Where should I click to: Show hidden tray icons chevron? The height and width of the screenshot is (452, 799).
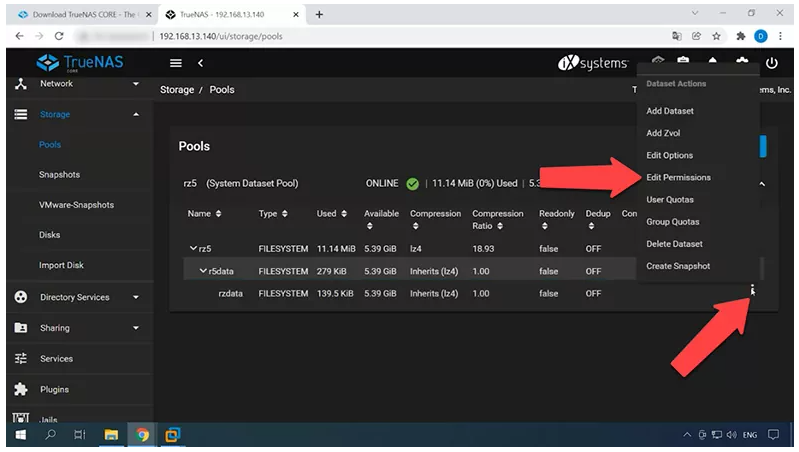tap(687, 435)
